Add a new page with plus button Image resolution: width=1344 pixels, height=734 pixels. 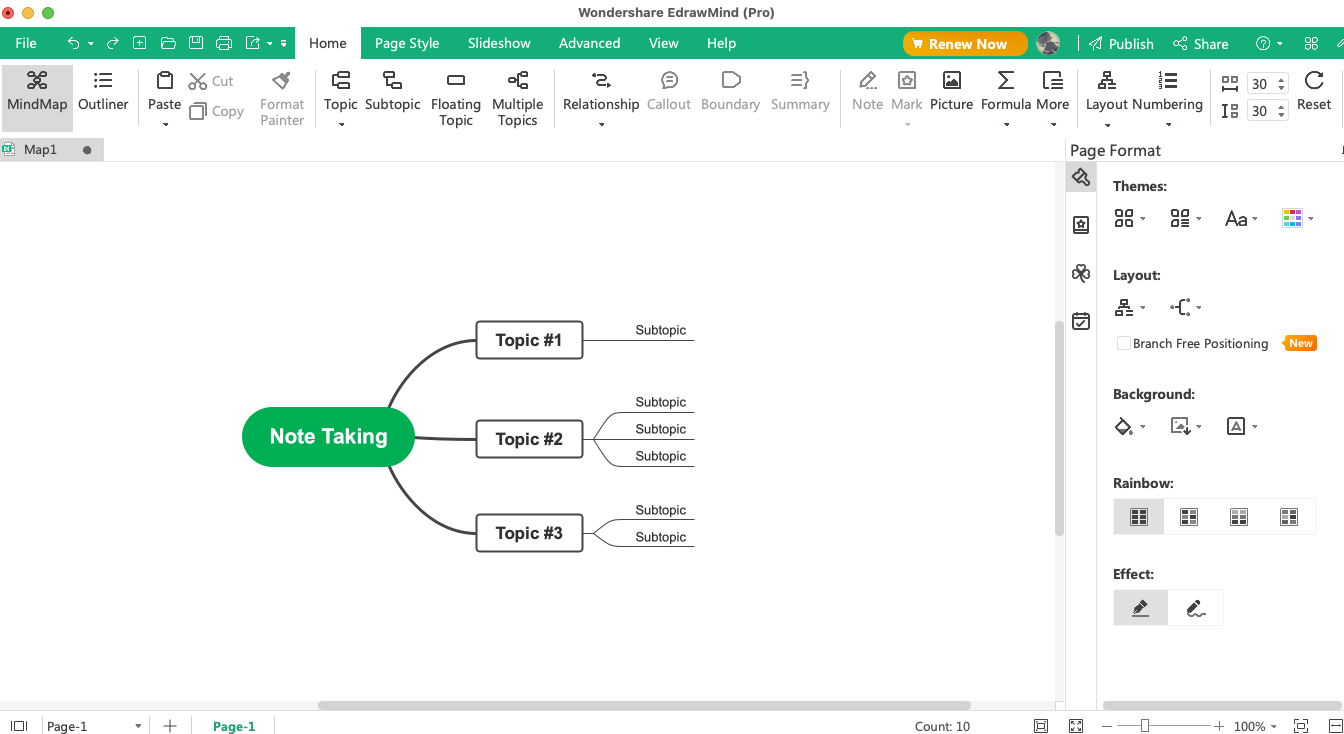[x=170, y=727]
